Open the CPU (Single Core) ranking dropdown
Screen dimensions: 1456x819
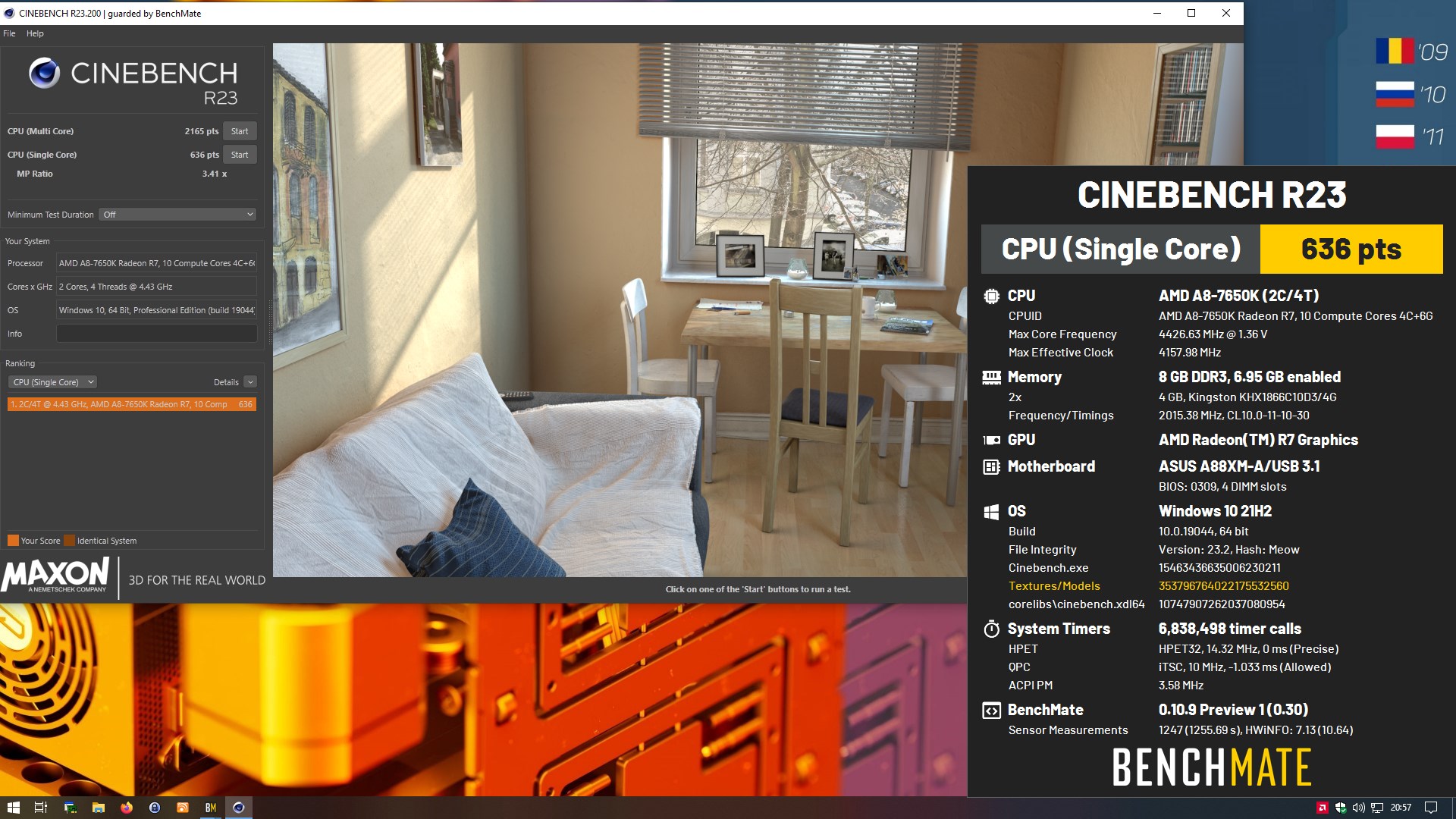(53, 382)
